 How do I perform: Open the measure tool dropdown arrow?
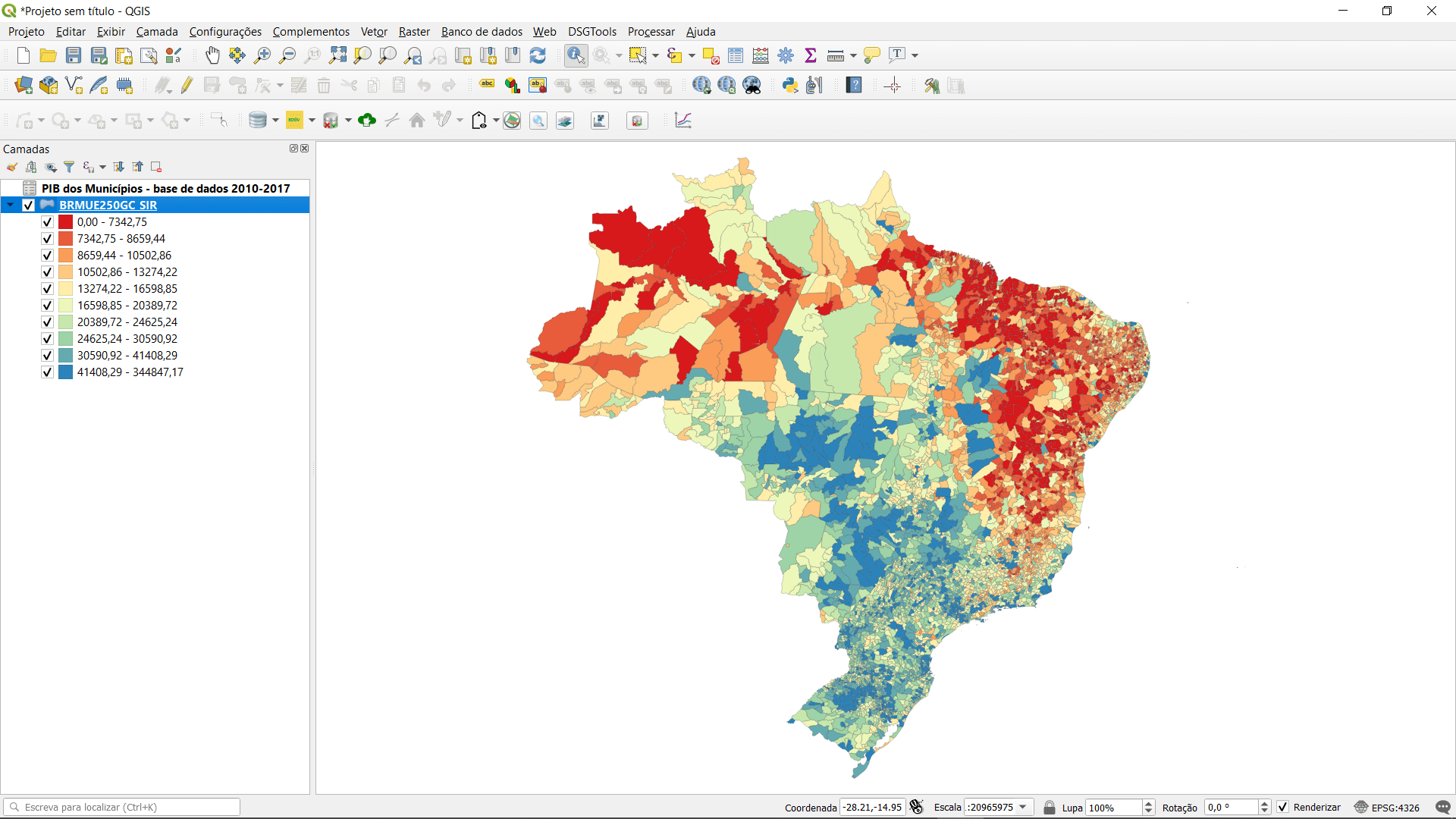tap(853, 55)
